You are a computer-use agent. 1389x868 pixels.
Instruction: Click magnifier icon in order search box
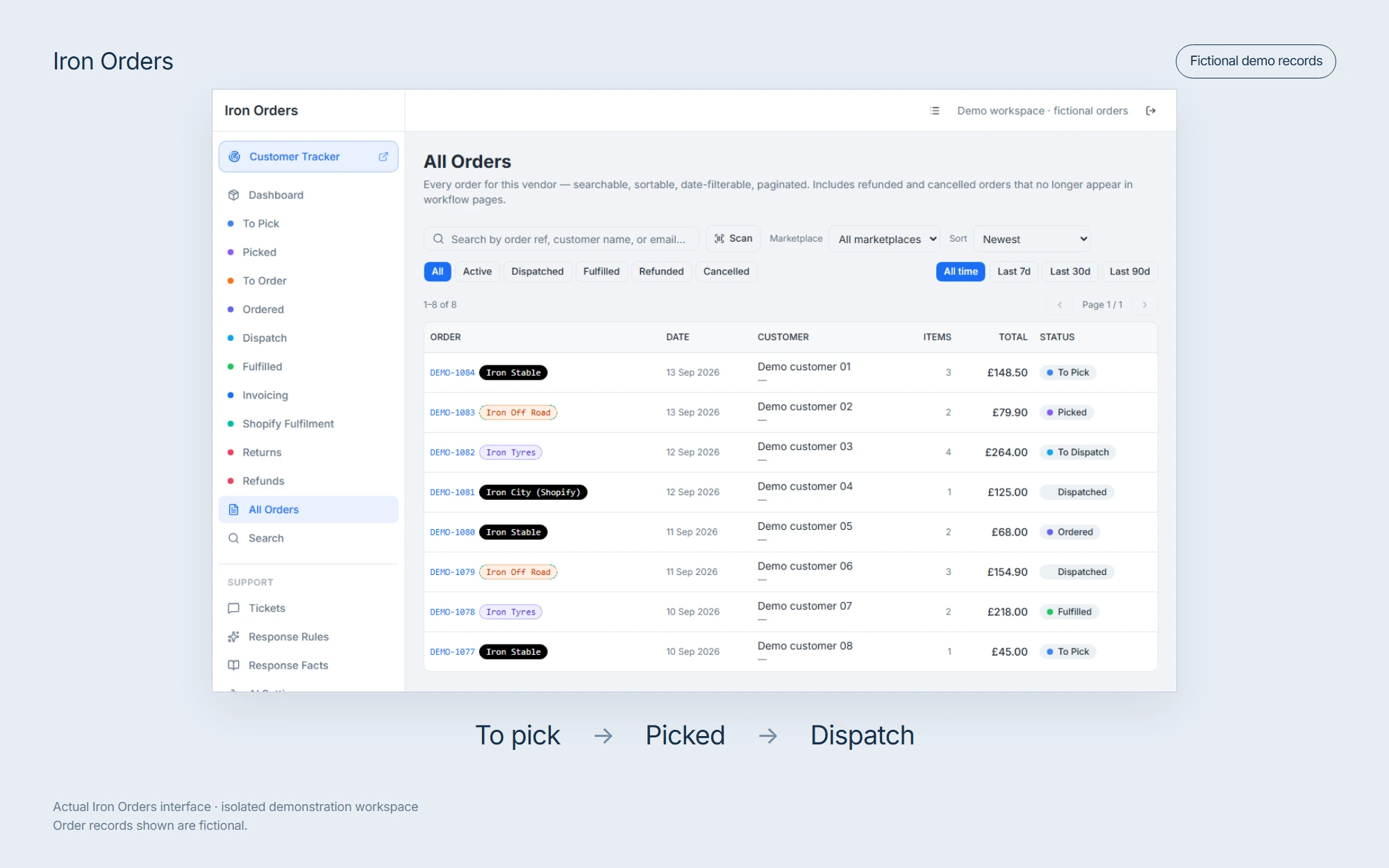(x=438, y=240)
